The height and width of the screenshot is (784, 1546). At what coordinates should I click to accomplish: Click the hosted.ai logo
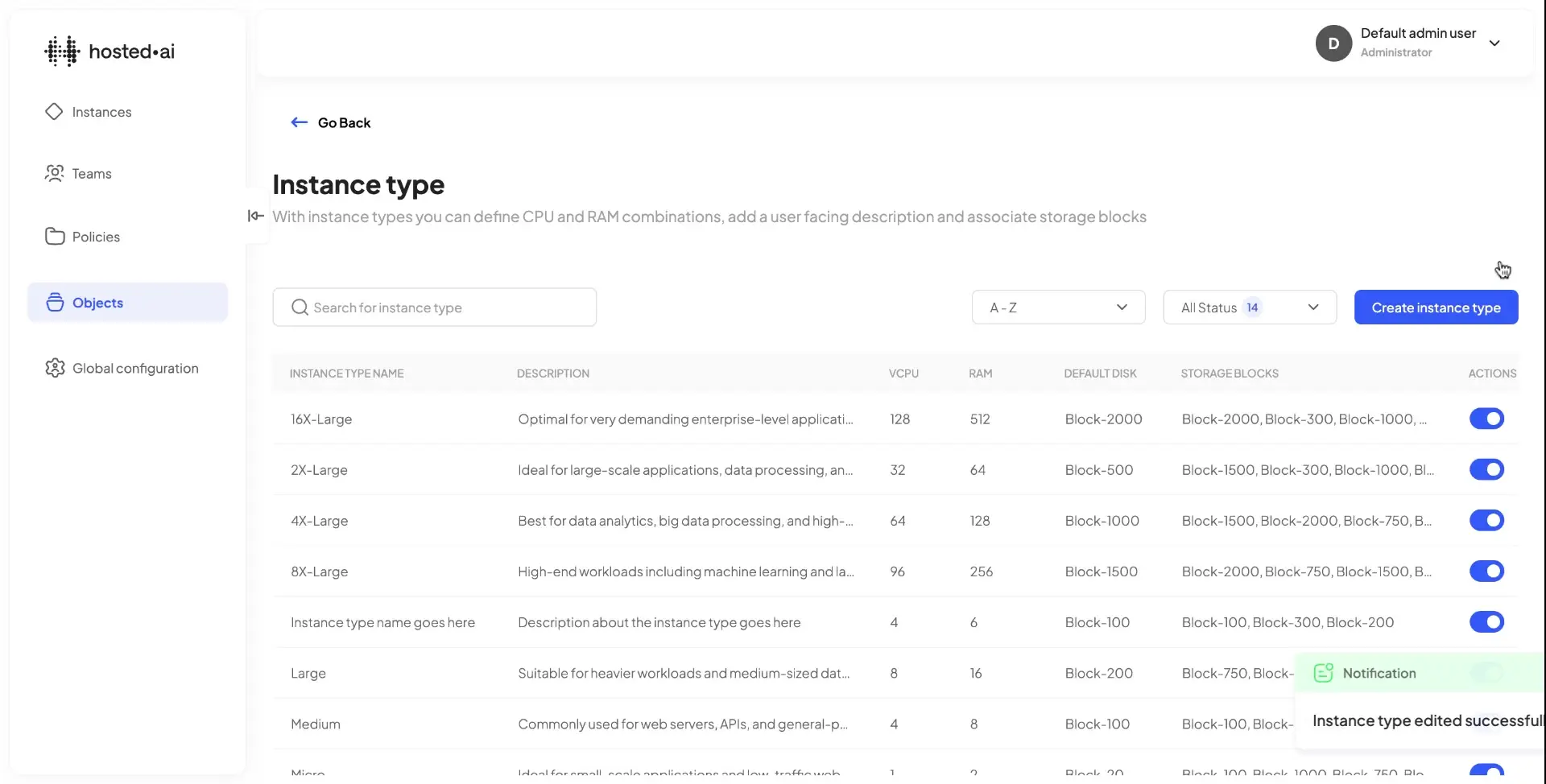pyautogui.click(x=110, y=50)
